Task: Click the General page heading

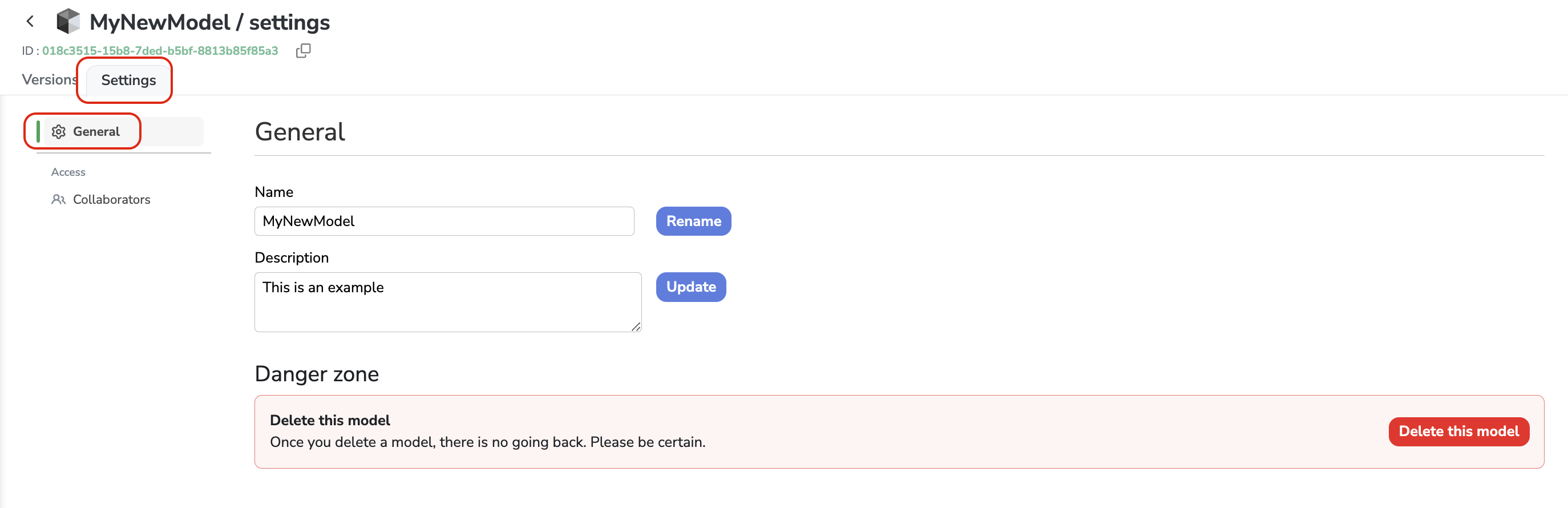Action: [x=300, y=132]
